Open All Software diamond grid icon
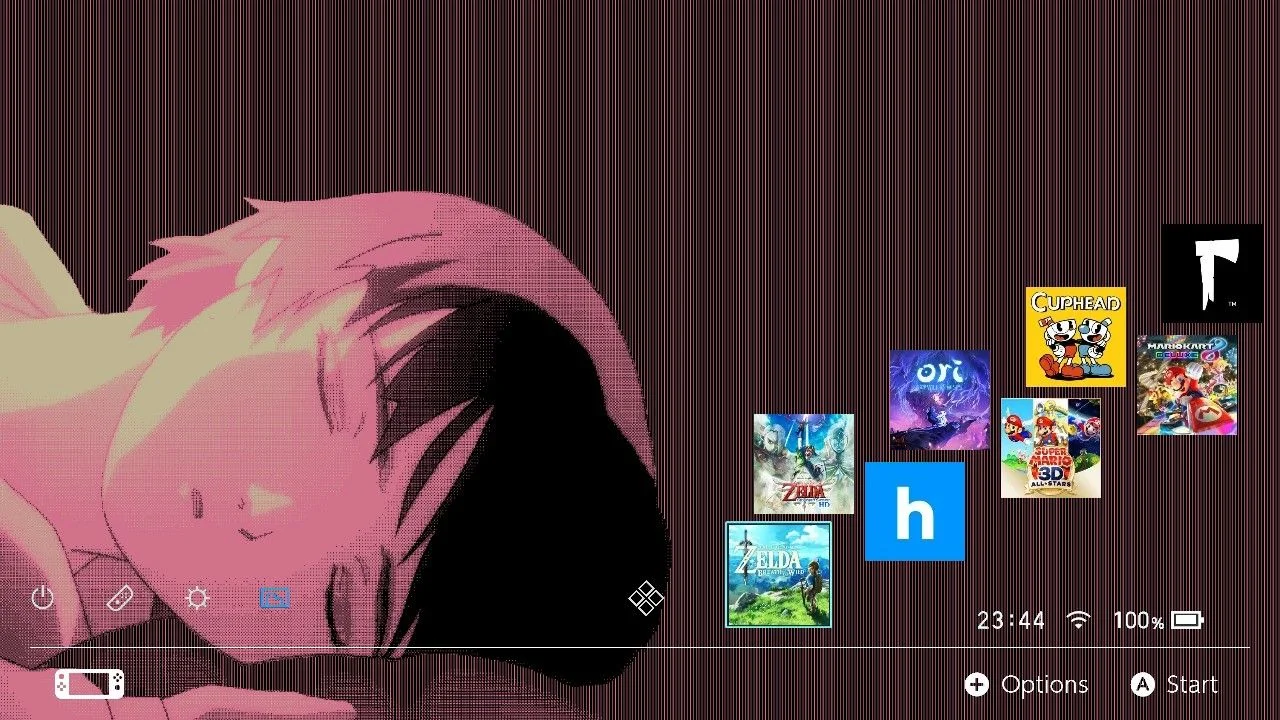This screenshot has width=1280, height=720. click(x=646, y=598)
